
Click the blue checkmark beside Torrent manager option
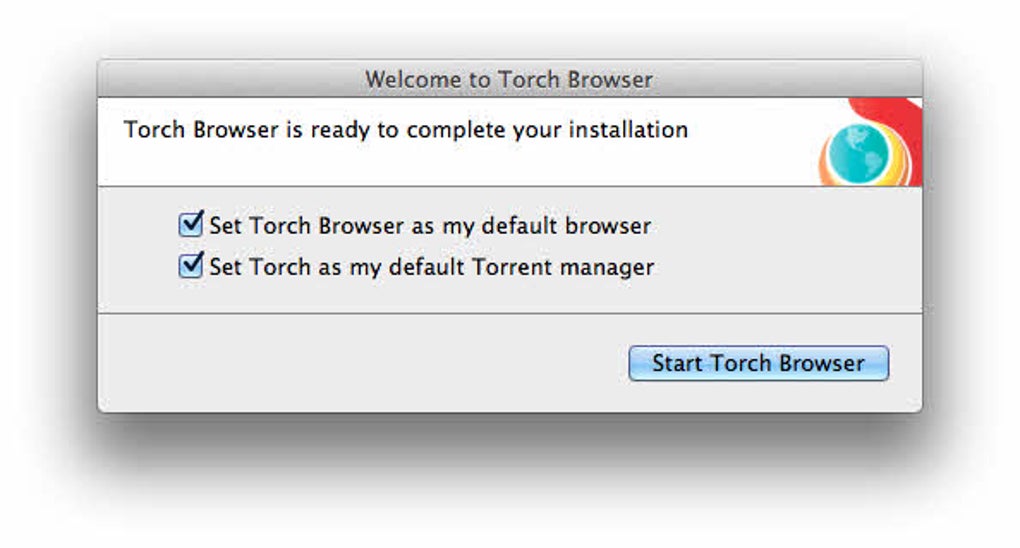pos(191,266)
